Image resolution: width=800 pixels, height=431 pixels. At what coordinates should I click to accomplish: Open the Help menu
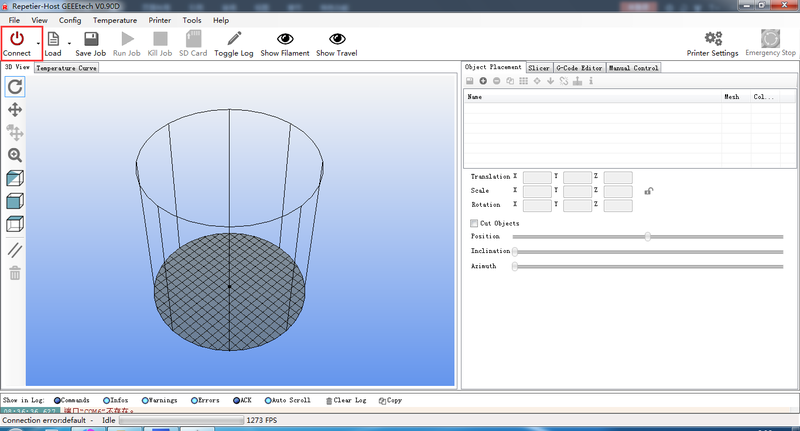click(x=221, y=20)
